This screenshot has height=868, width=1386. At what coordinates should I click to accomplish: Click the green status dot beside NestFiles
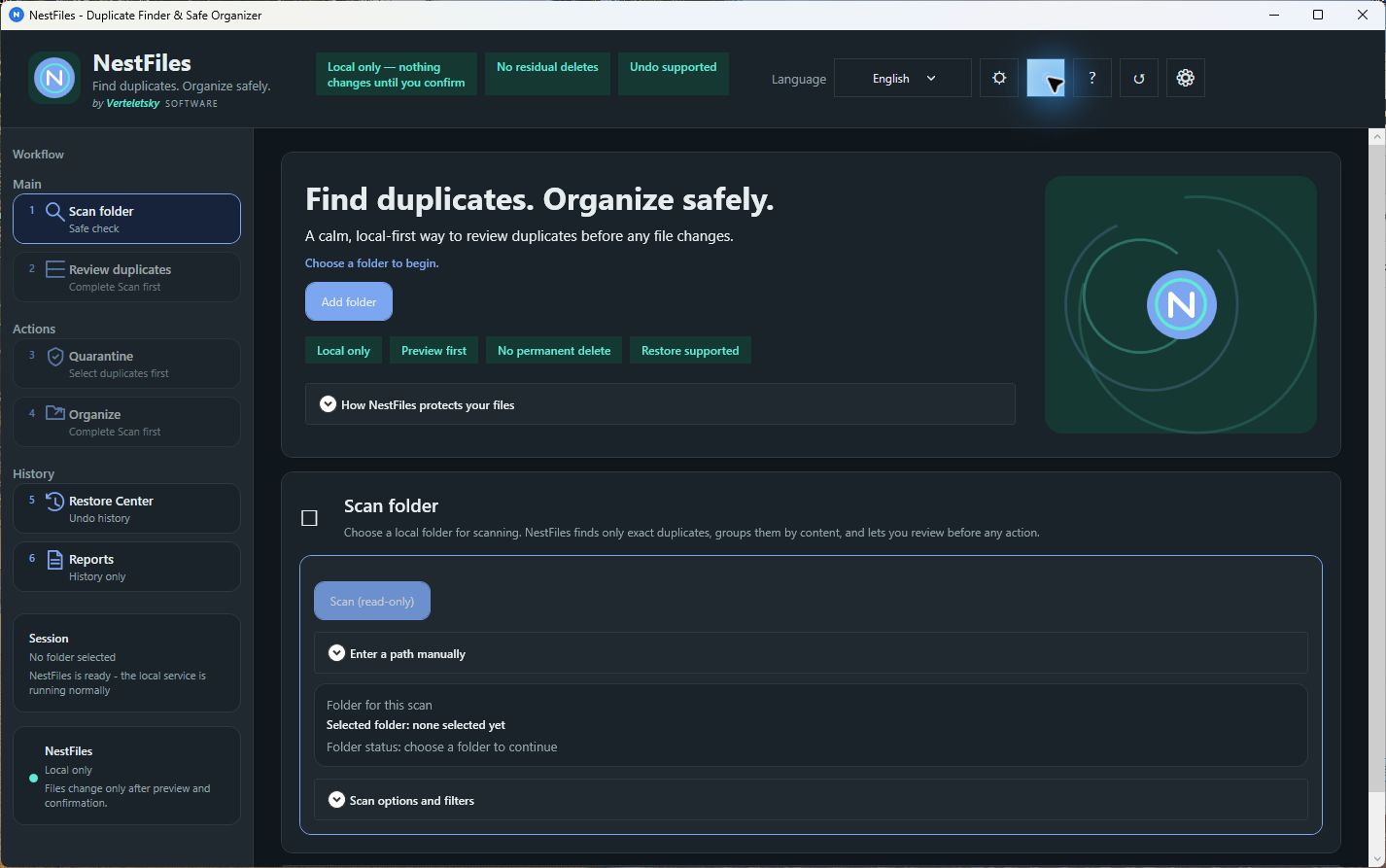click(x=34, y=779)
